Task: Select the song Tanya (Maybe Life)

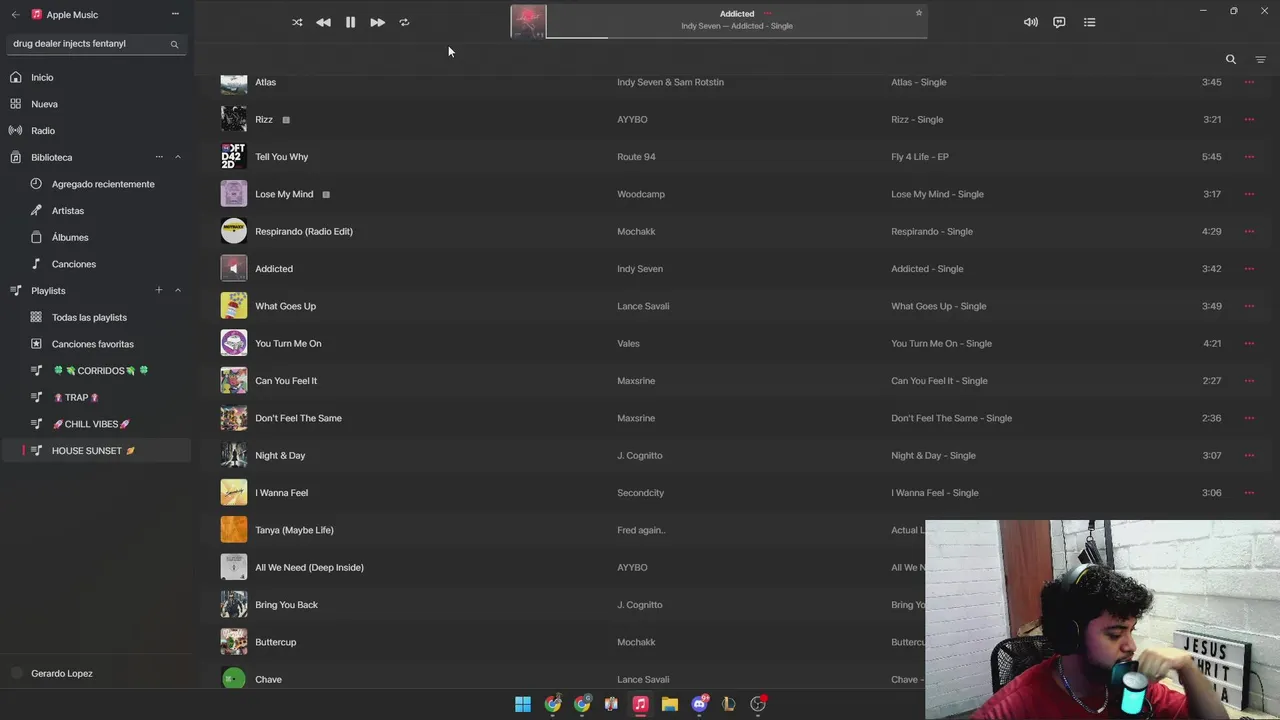Action: click(294, 530)
